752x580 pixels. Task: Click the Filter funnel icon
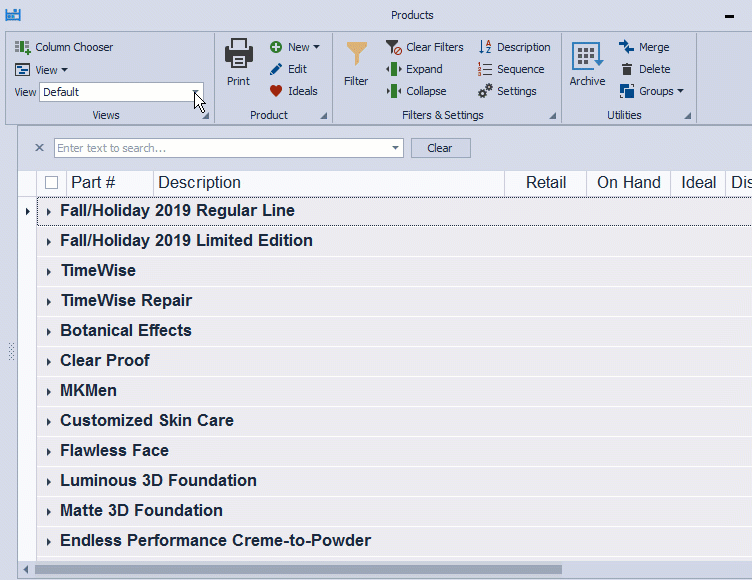[356, 53]
